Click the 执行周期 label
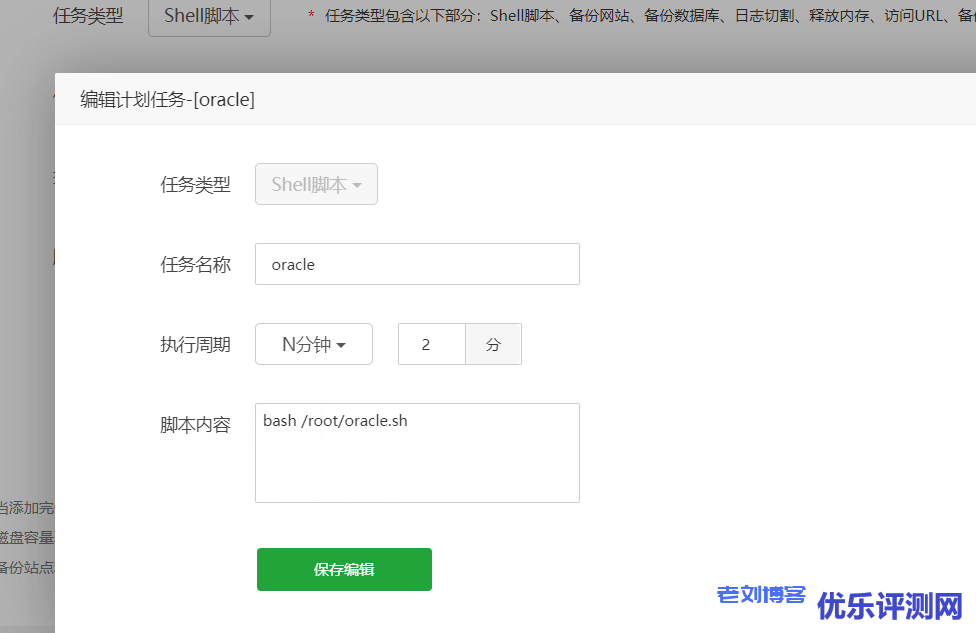Image resolution: width=976 pixels, height=633 pixels. pyautogui.click(x=195, y=345)
